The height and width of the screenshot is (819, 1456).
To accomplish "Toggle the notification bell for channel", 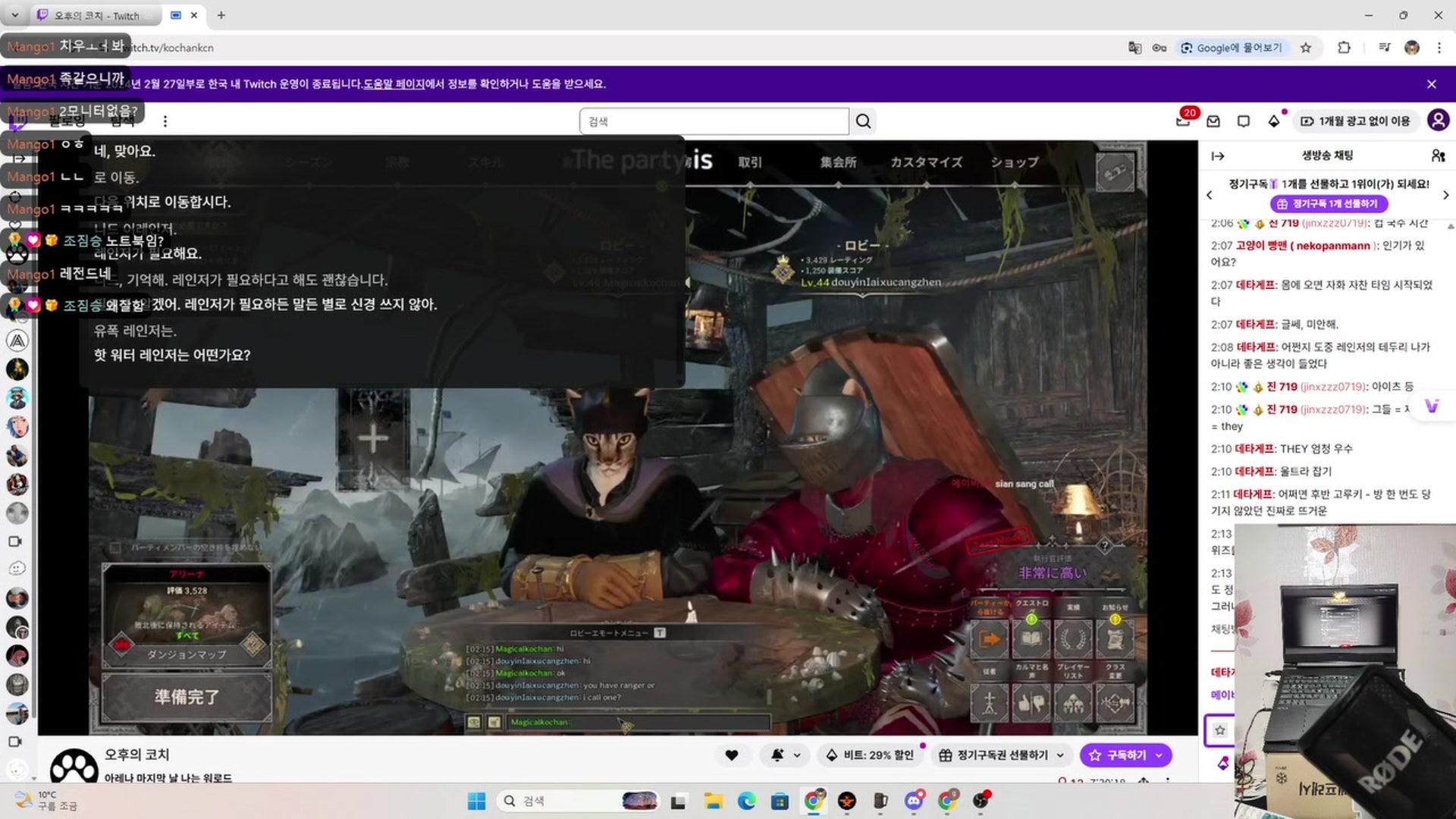I will [777, 755].
